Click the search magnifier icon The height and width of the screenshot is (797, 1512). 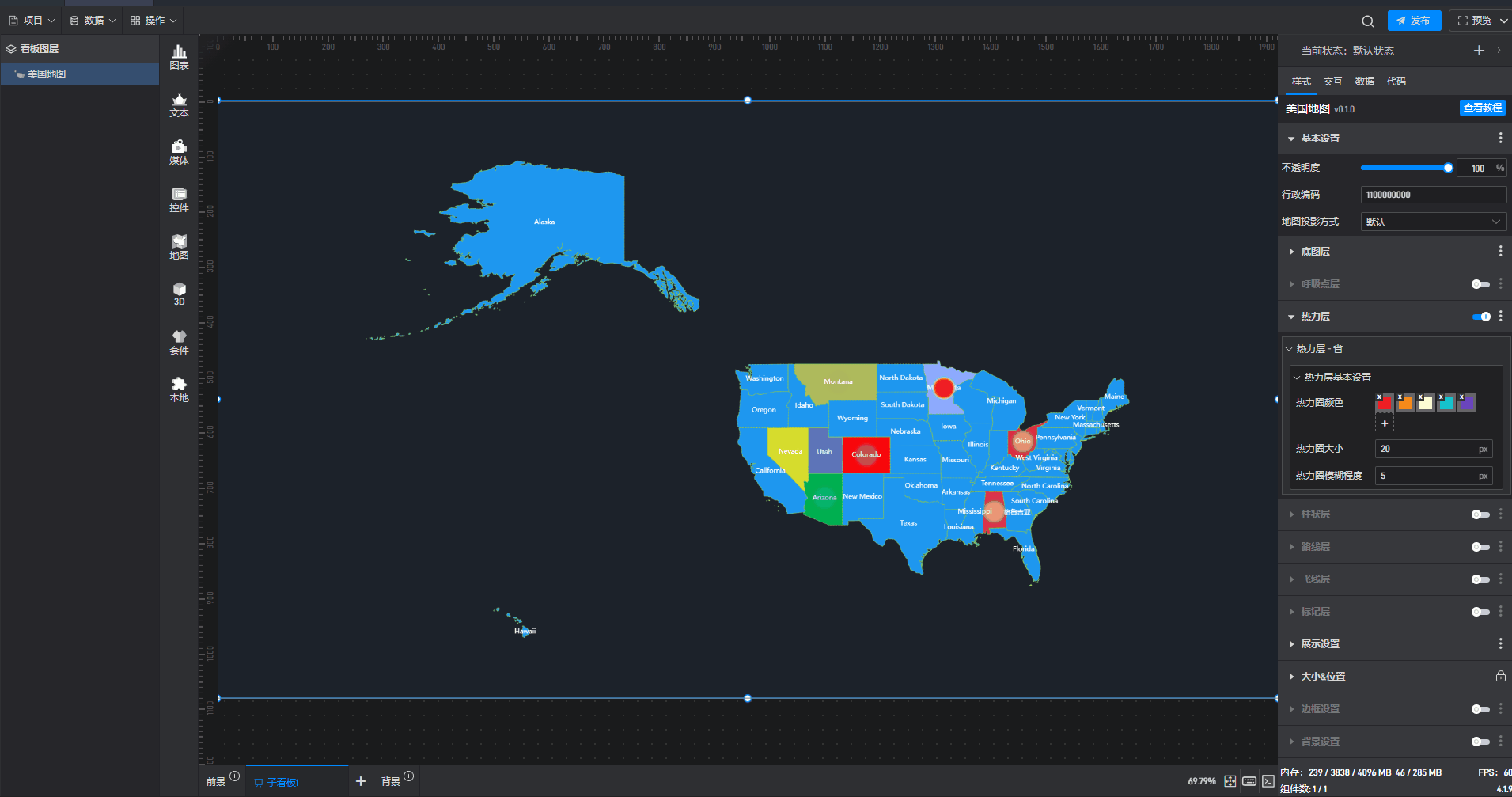[x=1367, y=21]
